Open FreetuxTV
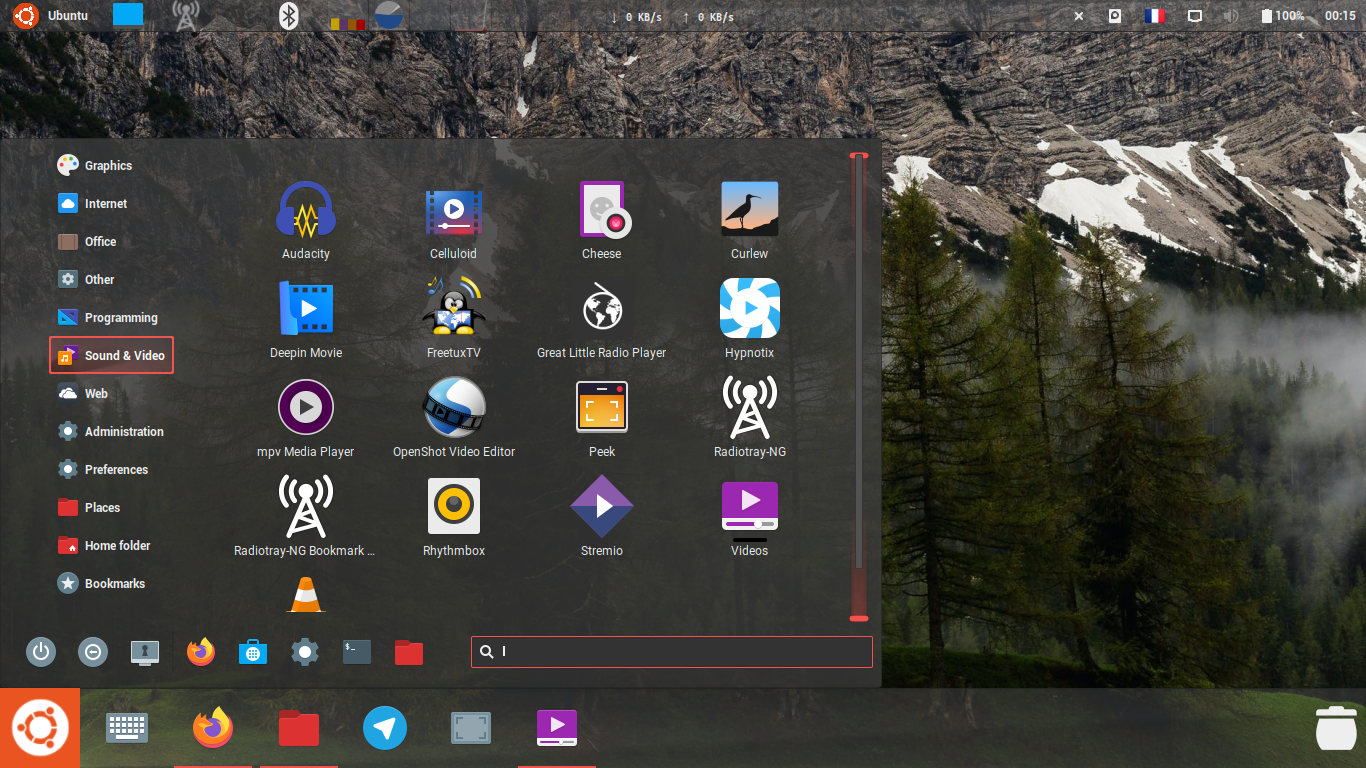1366x768 pixels. (454, 320)
